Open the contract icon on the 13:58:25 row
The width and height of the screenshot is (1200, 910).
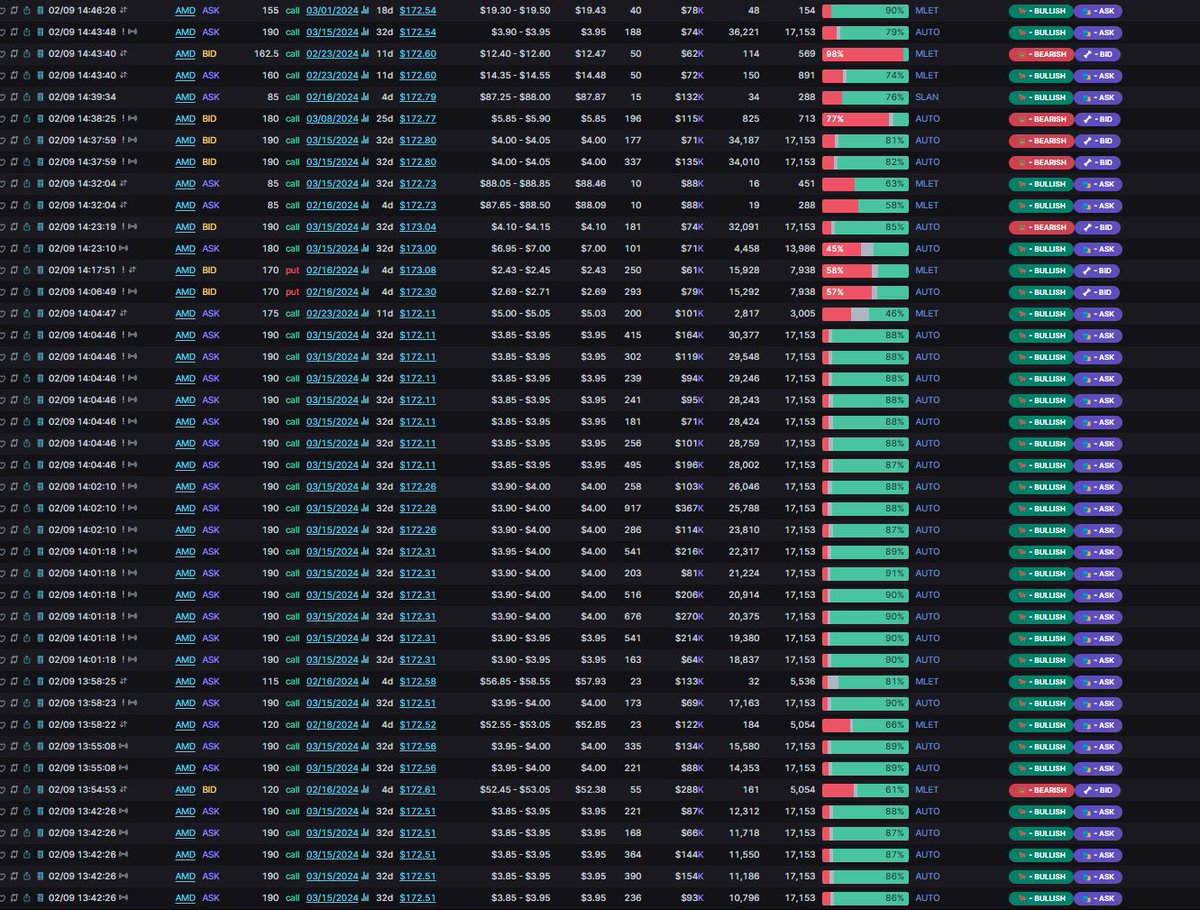[40, 681]
